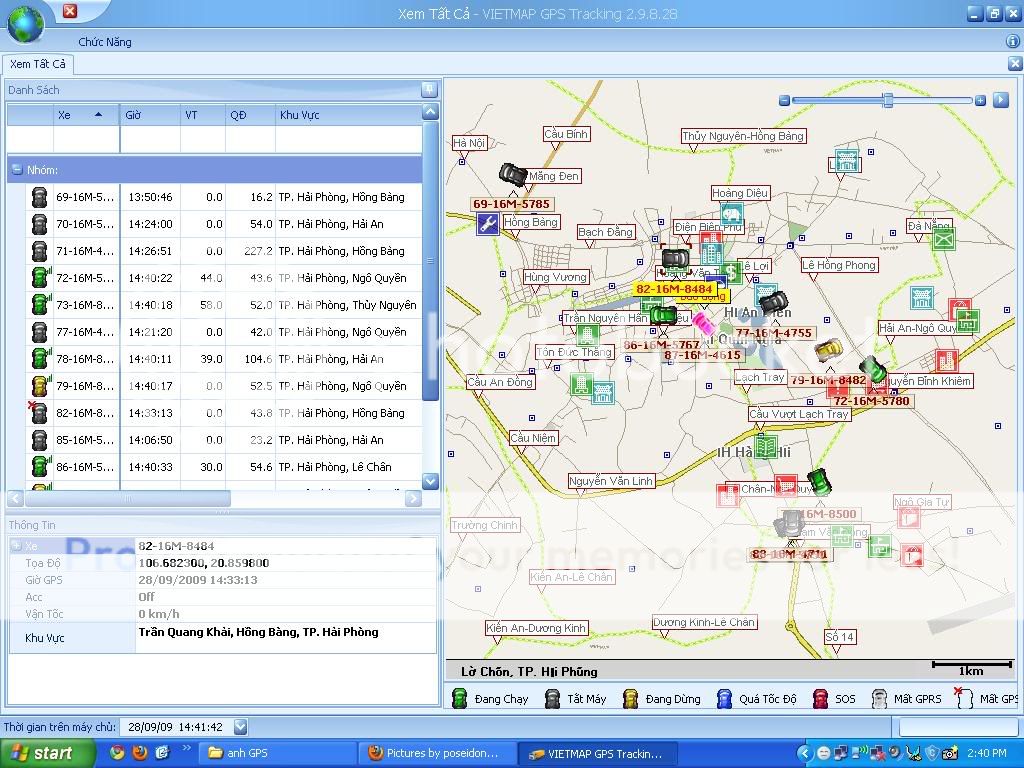Click the globe application icon in title bar
Viewport: 1024px width, 768px height.
tap(25, 22)
